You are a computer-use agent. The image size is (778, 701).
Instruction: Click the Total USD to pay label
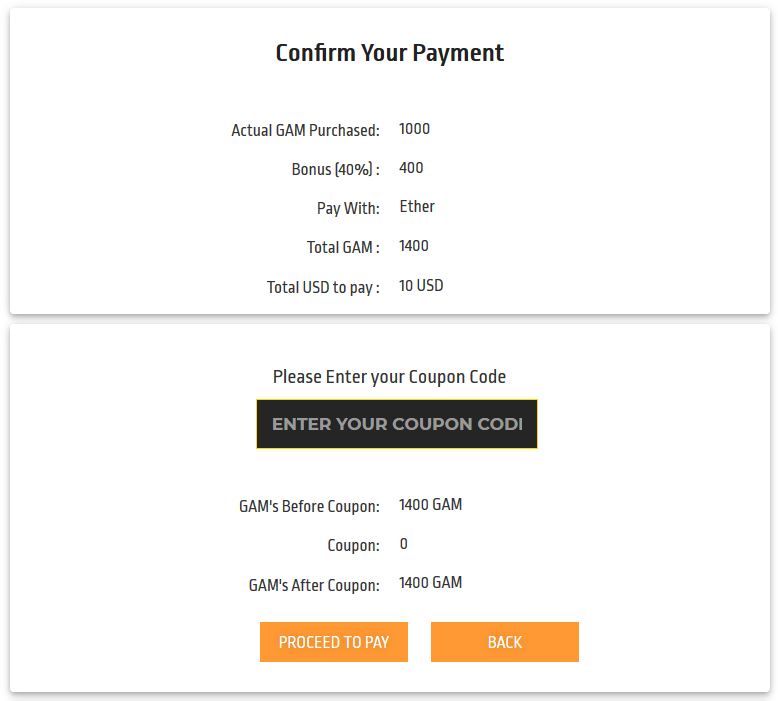pos(323,287)
